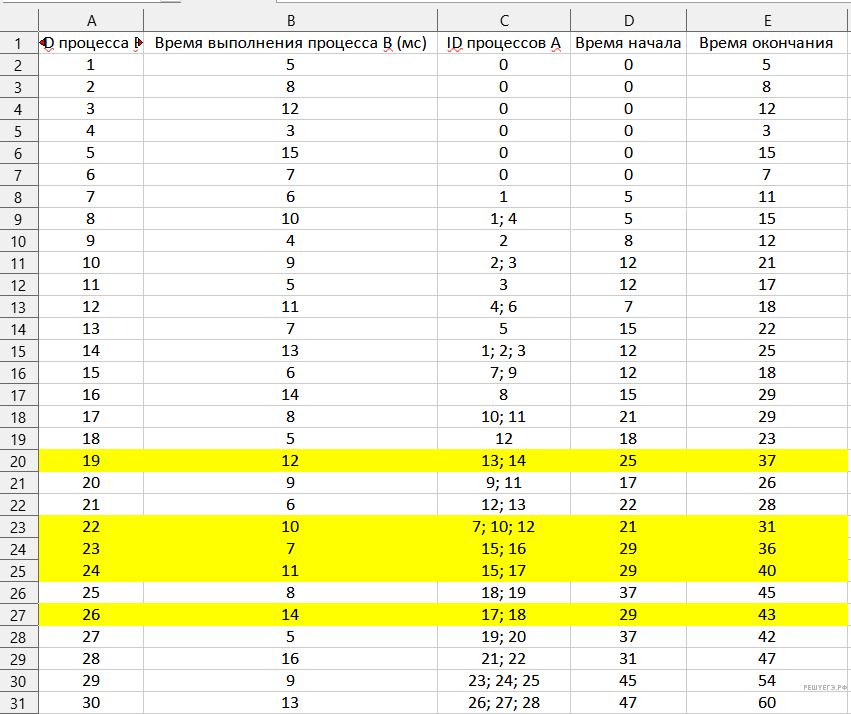Click column C header
Screen dimensions: 851x714
(503, 20)
